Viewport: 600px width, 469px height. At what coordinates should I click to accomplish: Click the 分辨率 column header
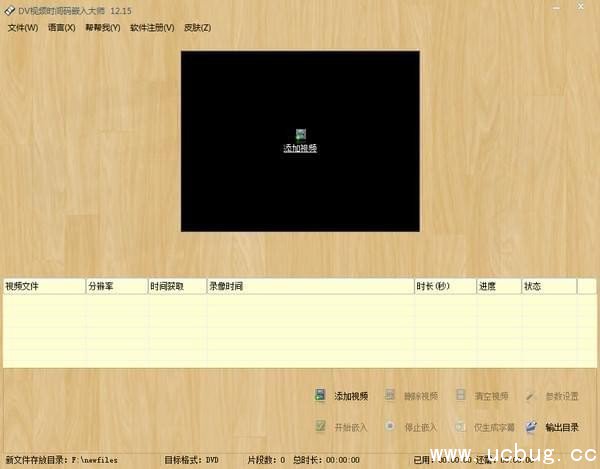pyautogui.click(x=117, y=286)
